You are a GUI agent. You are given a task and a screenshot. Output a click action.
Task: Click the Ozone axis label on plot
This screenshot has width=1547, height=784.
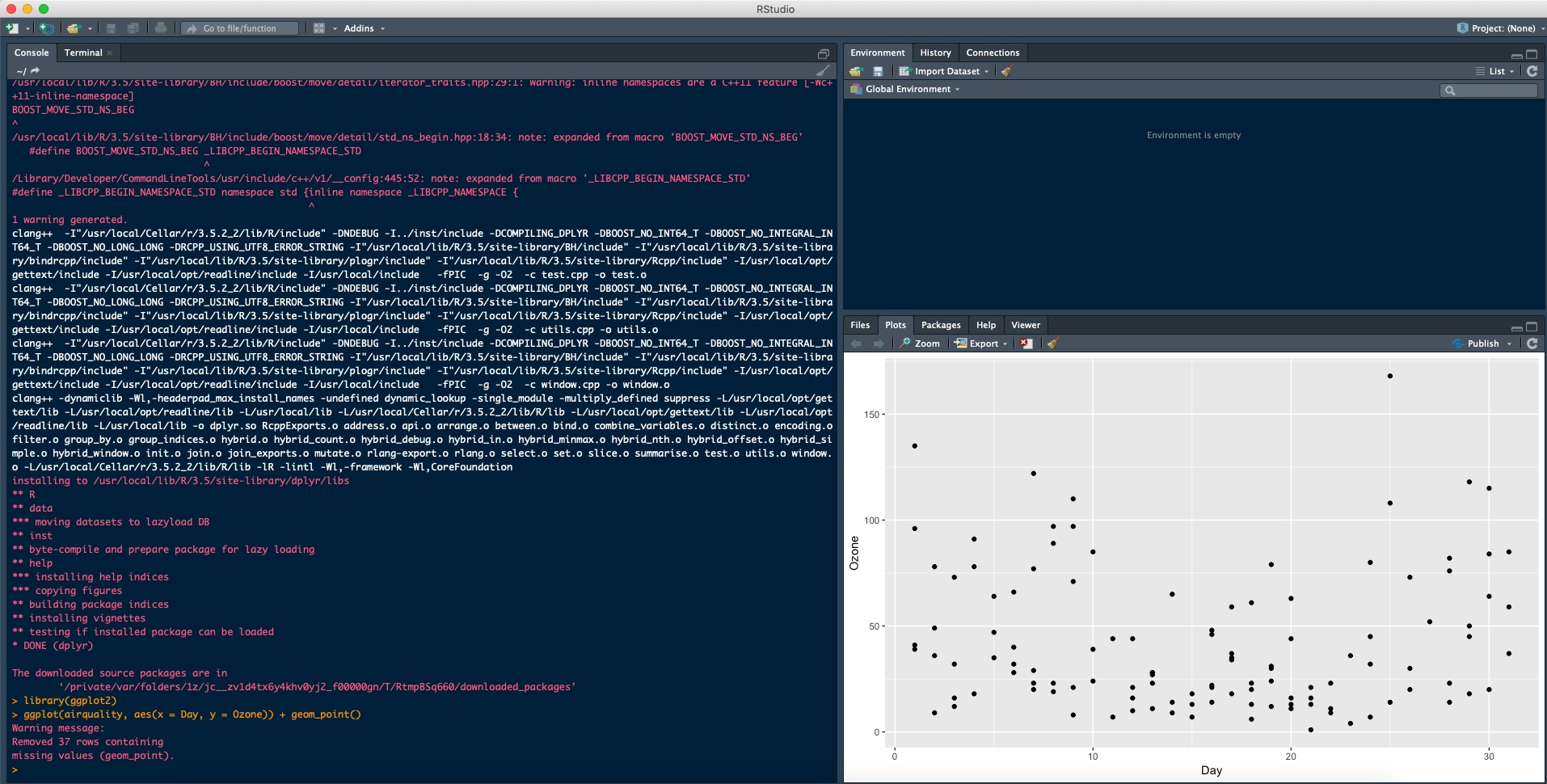tap(854, 553)
